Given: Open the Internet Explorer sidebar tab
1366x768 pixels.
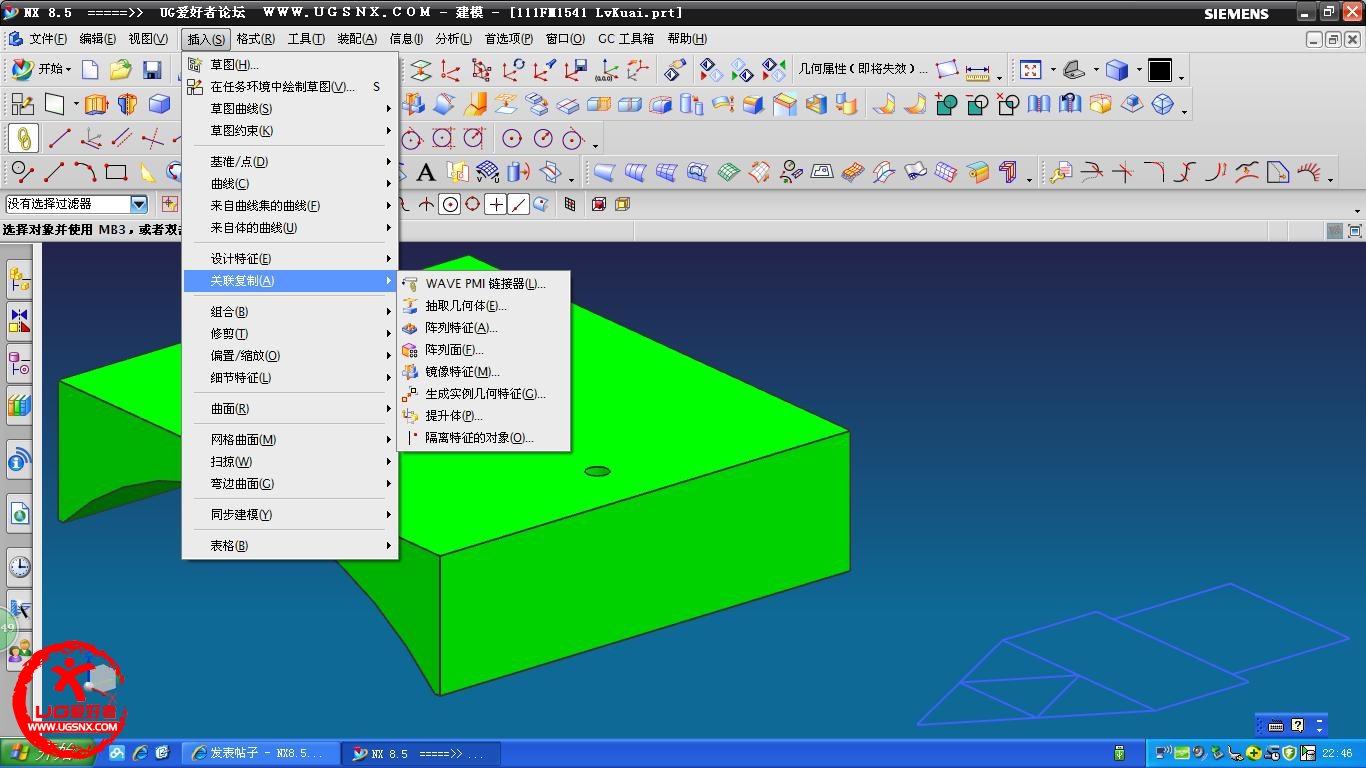Looking at the screenshot, I should [x=19, y=514].
